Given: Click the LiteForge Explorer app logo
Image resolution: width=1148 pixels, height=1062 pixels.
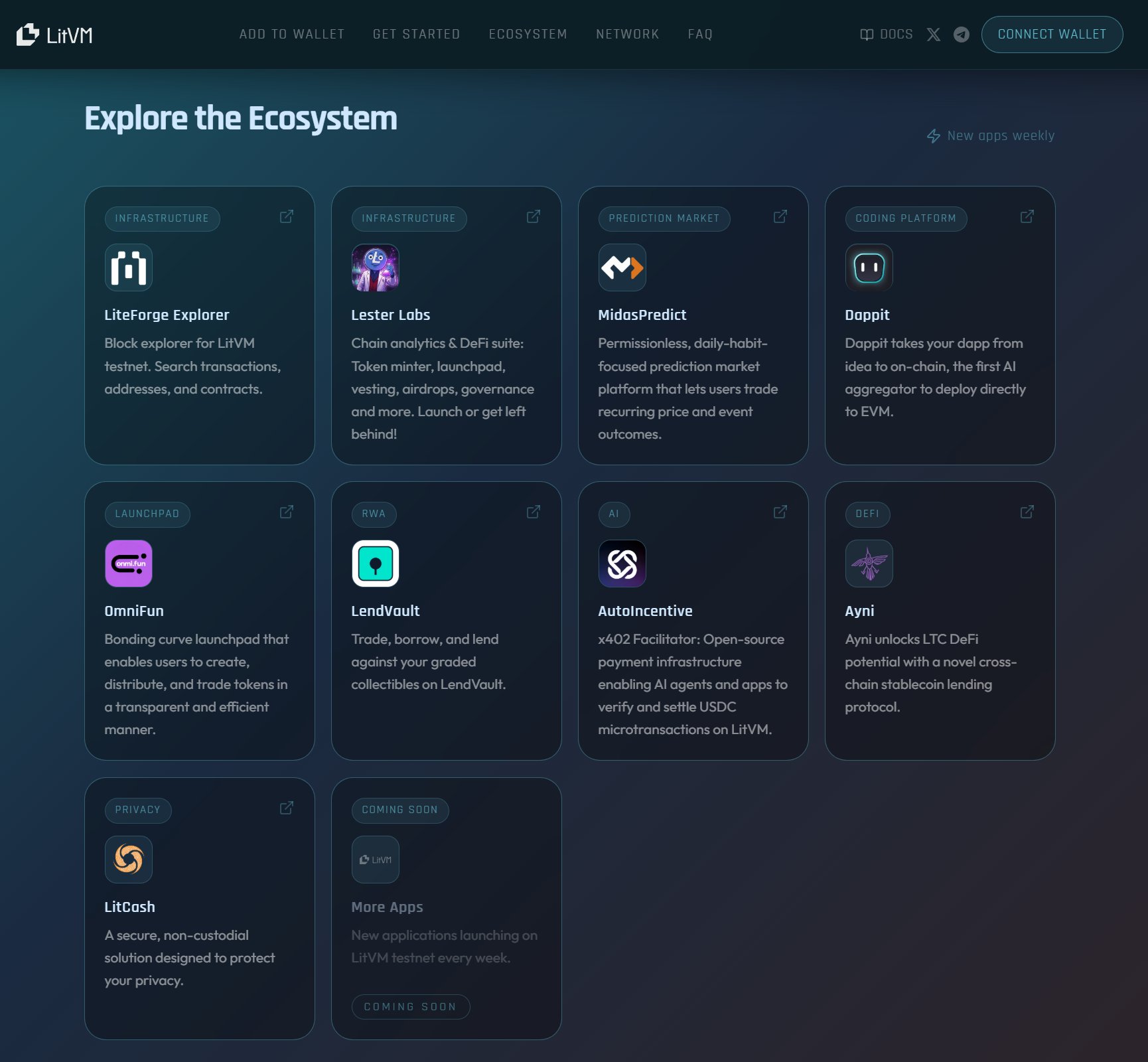Looking at the screenshot, I should click(x=129, y=267).
